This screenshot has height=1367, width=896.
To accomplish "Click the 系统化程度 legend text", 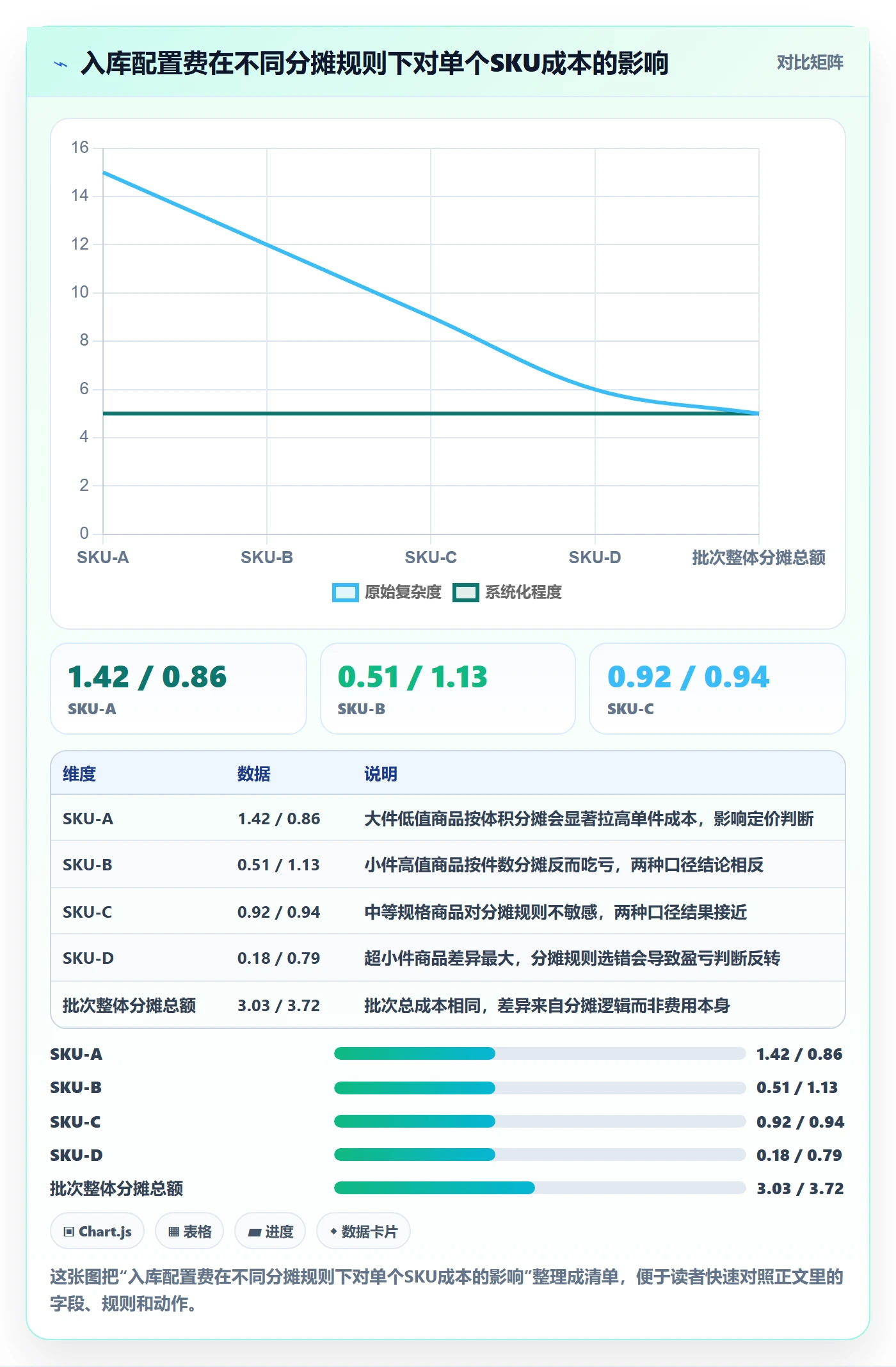I will click(x=524, y=593).
